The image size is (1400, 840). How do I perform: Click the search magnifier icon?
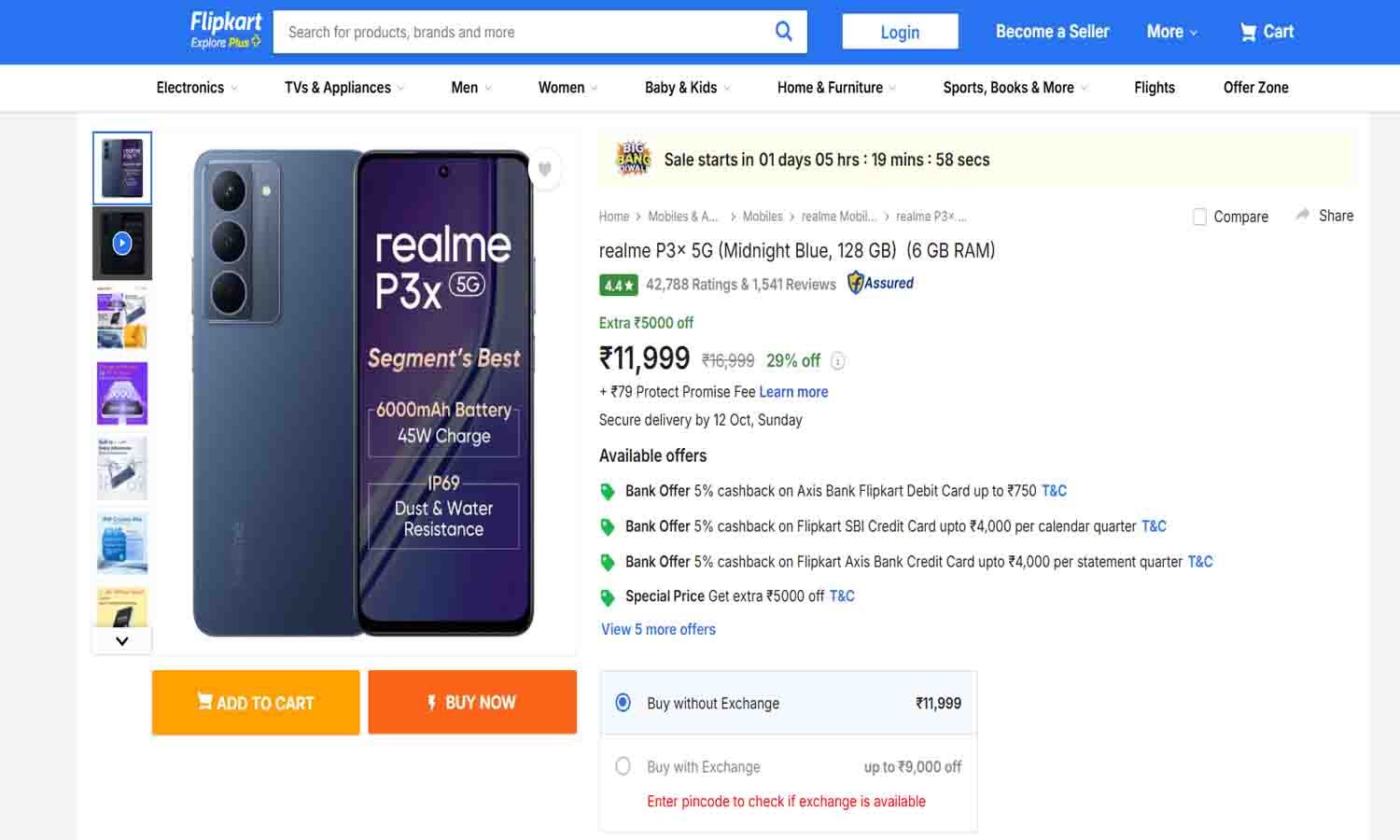[x=783, y=31]
